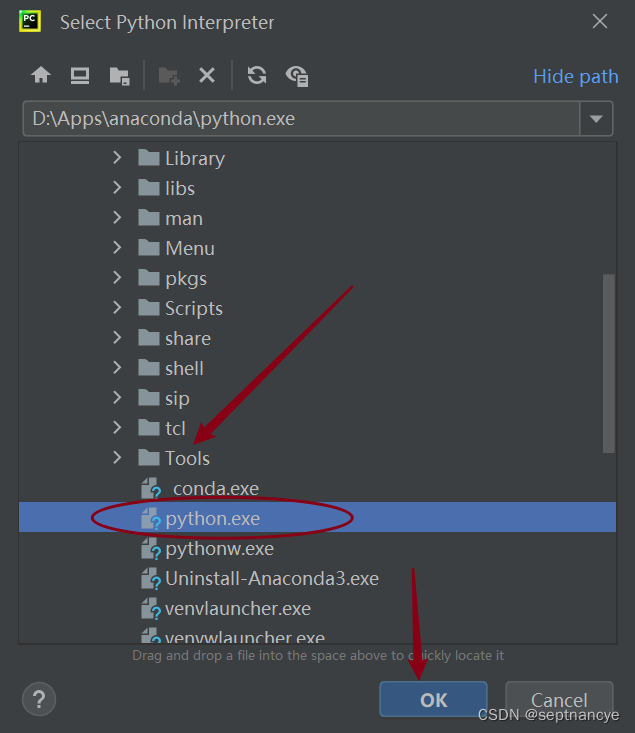Select the share folder name
This screenshot has width=635, height=733.
tap(188, 338)
